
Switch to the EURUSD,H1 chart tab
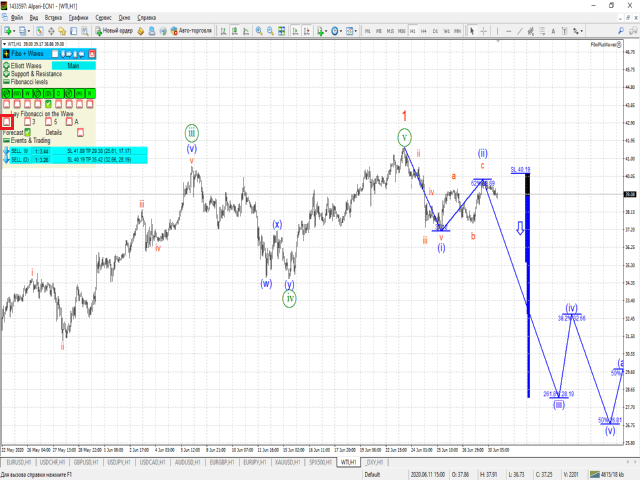pyautogui.click(x=19, y=462)
